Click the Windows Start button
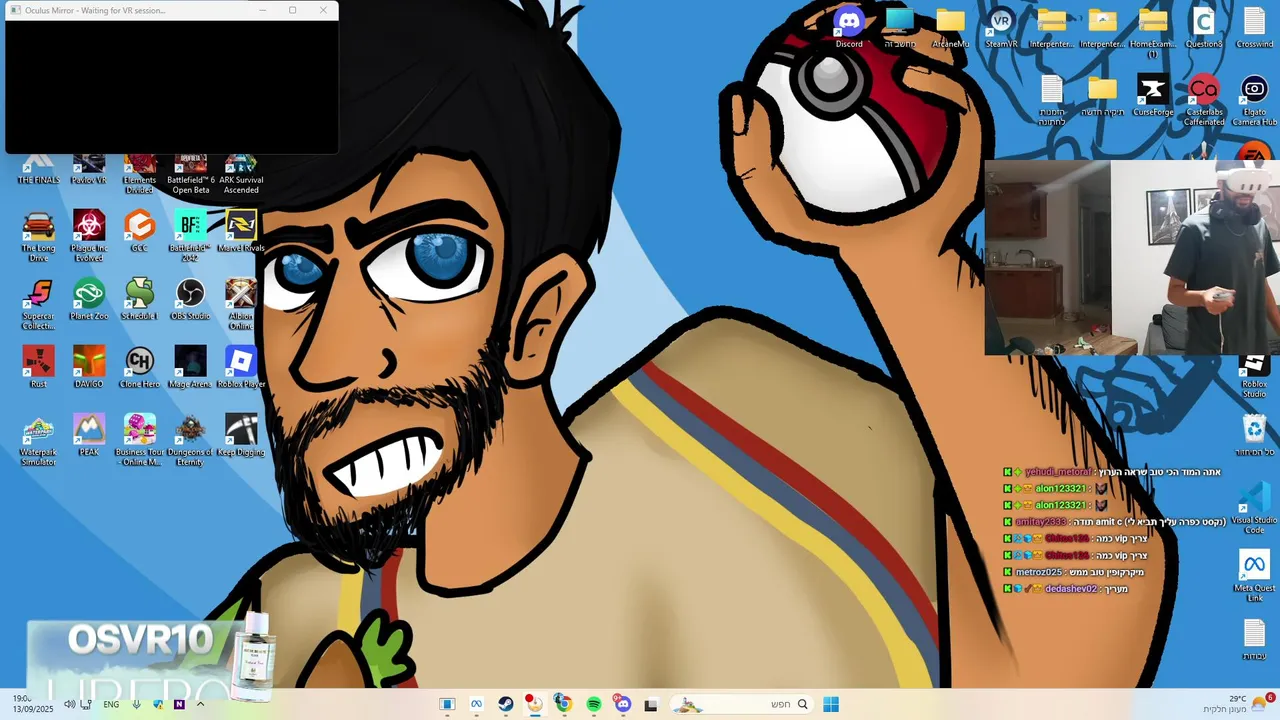The height and width of the screenshot is (720, 1280). pos(831,704)
